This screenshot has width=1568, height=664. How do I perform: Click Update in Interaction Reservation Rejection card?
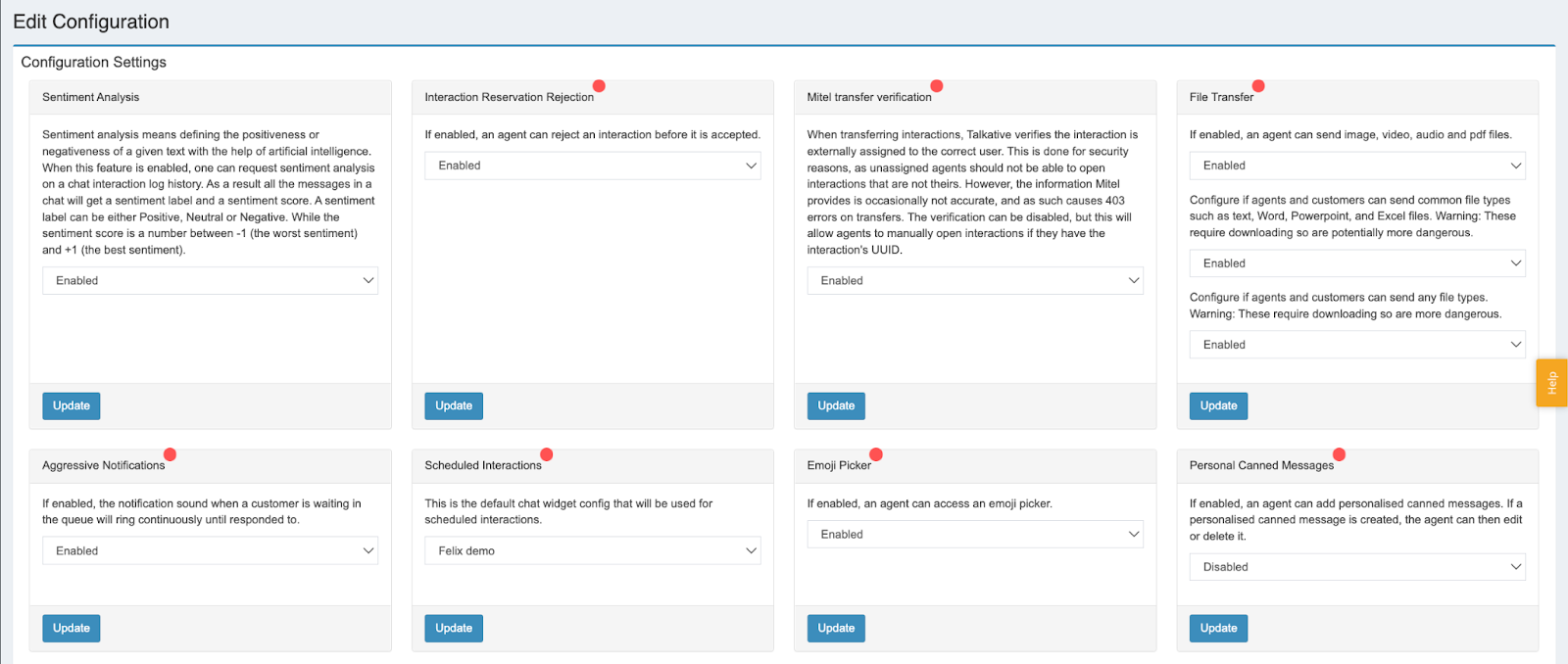(x=454, y=405)
